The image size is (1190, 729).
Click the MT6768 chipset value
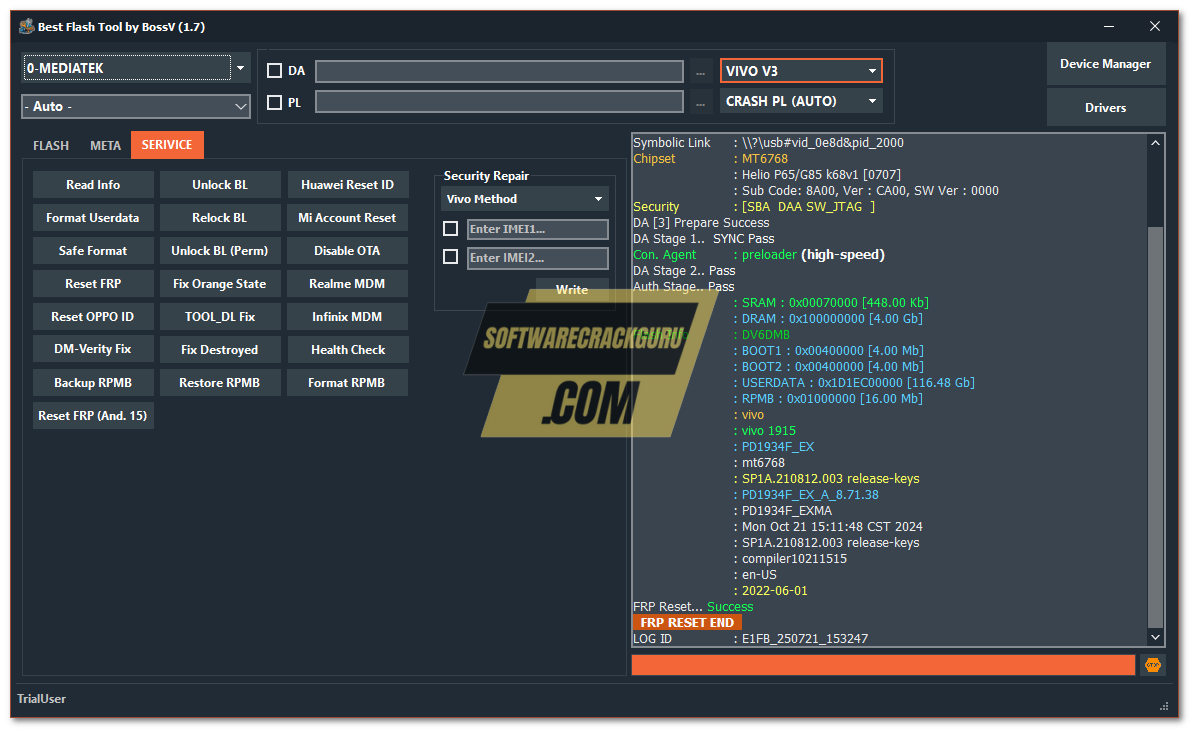click(764, 159)
